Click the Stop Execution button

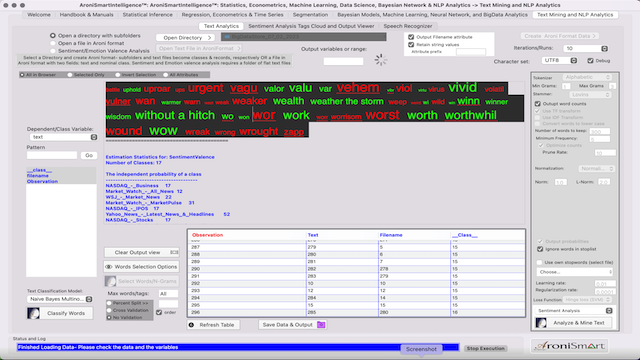point(486,349)
